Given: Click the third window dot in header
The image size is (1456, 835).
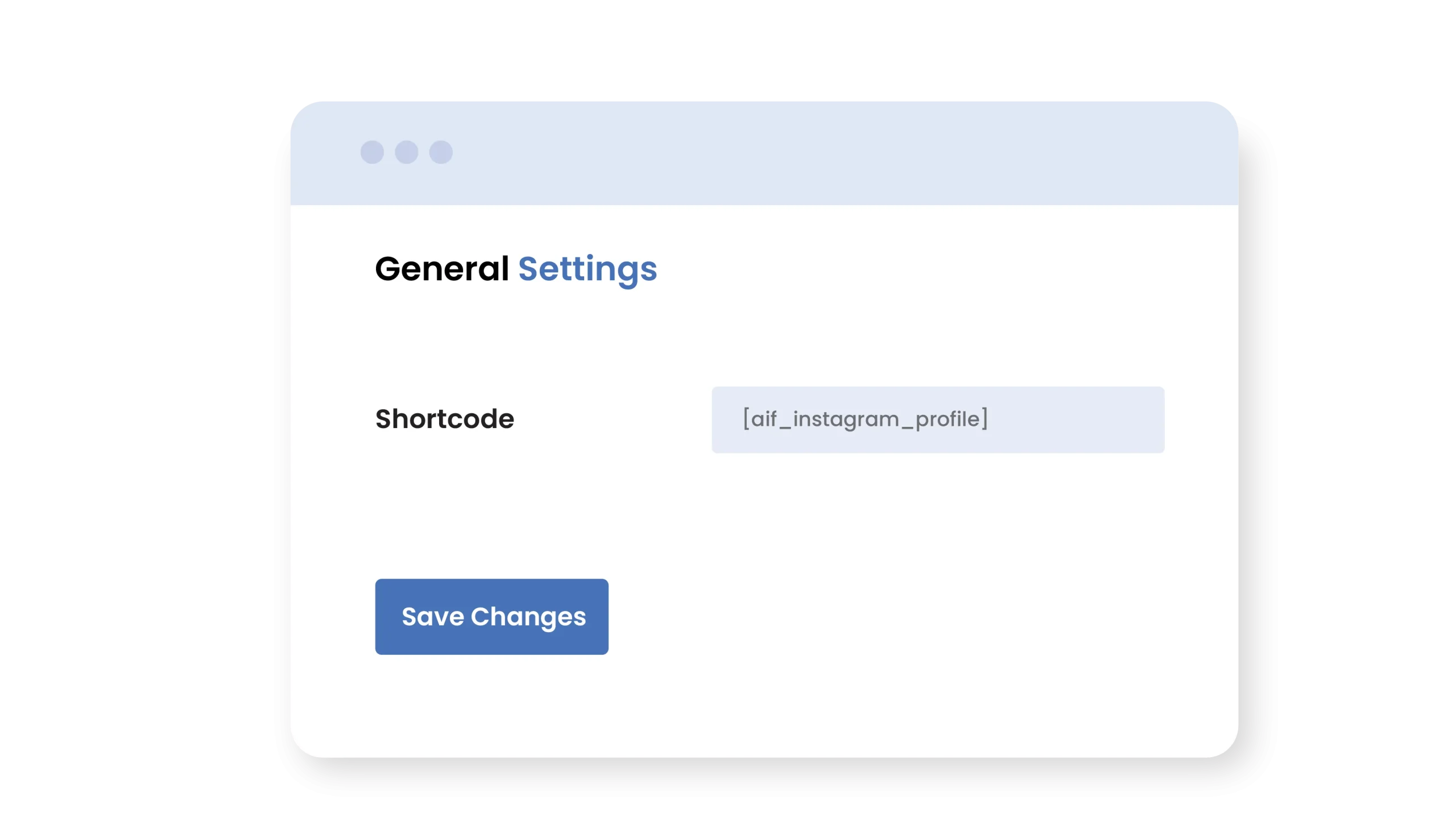Looking at the screenshot, I should click(441, 152).
